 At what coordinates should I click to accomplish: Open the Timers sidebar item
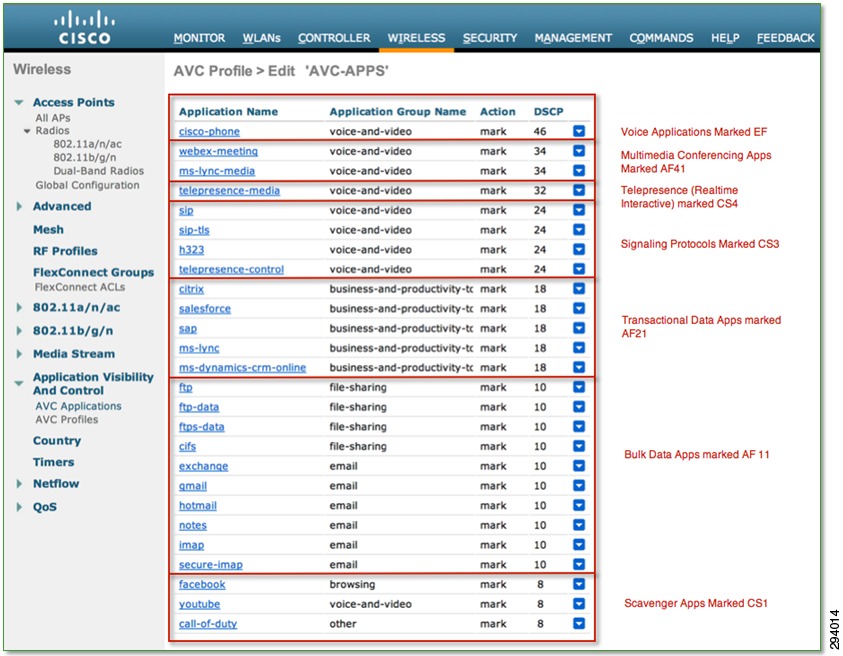(53, 462)
